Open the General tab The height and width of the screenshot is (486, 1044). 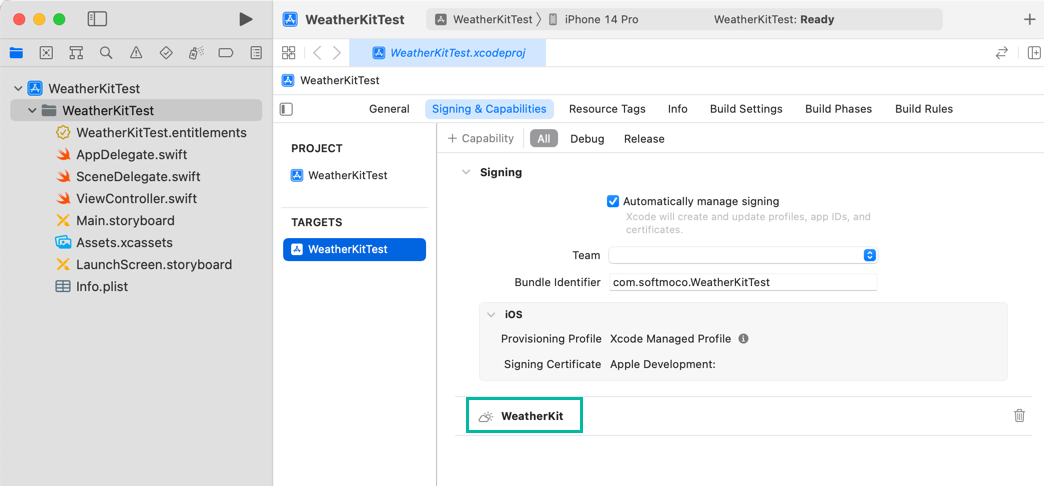389,109
